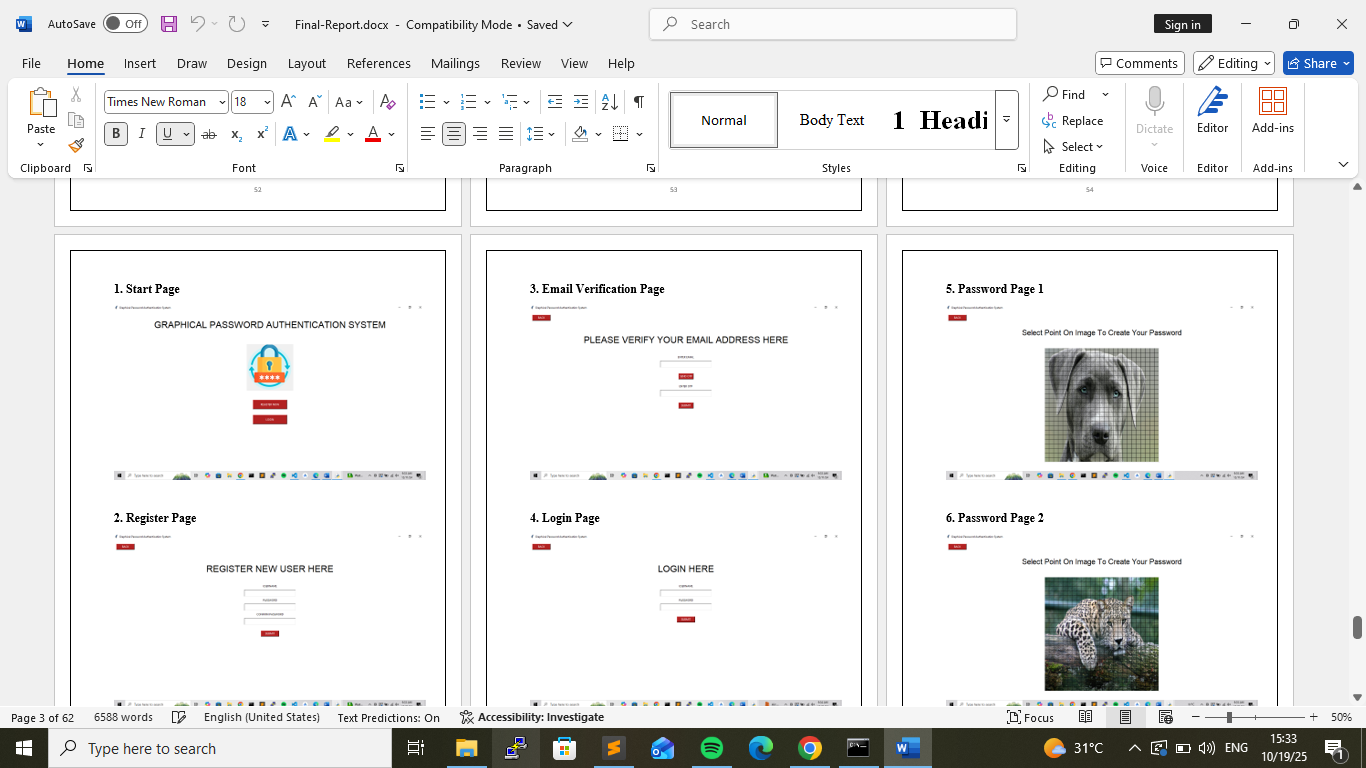The height and width of the screenshot is (768, 1366).
Task: Open the Comments pane
Action: point(1139,63)
